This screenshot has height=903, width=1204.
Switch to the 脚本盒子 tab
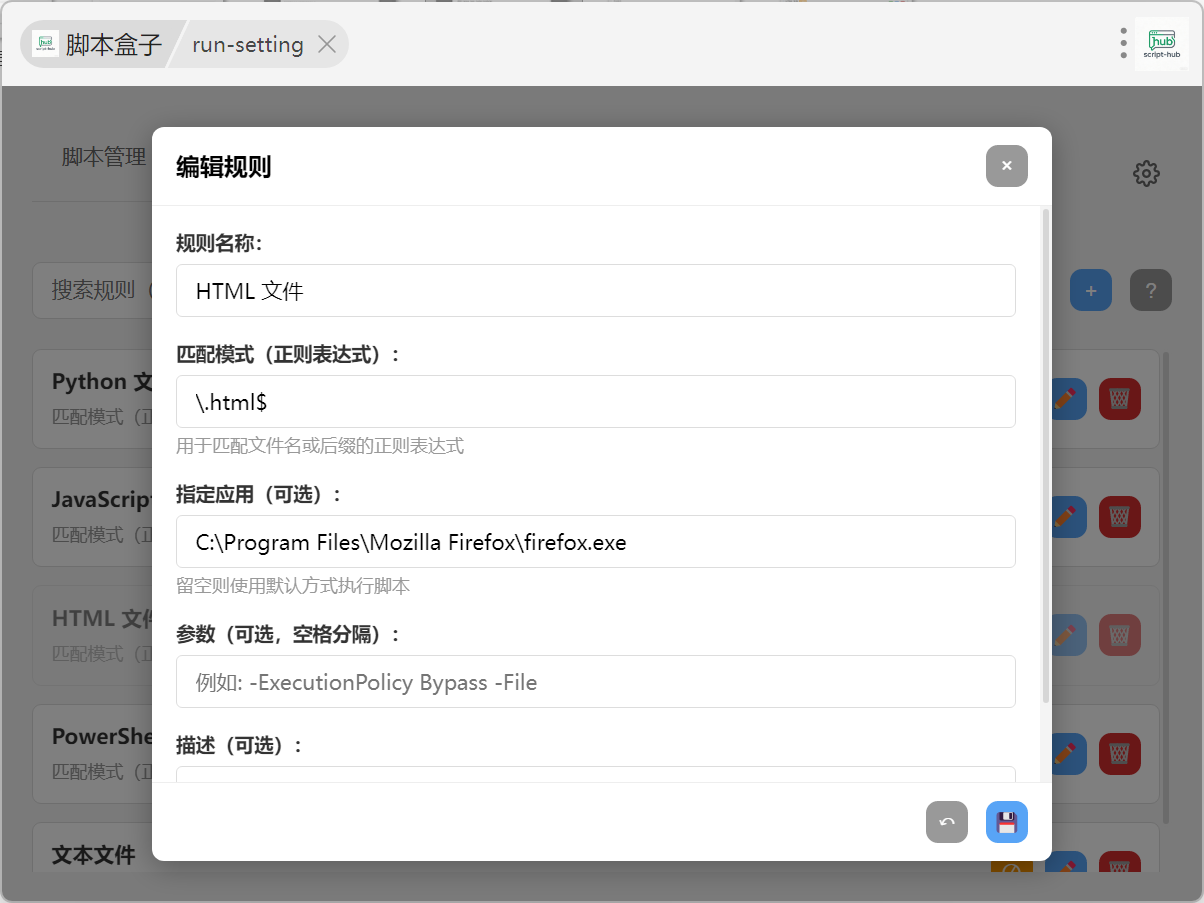(x=98, y=45)
